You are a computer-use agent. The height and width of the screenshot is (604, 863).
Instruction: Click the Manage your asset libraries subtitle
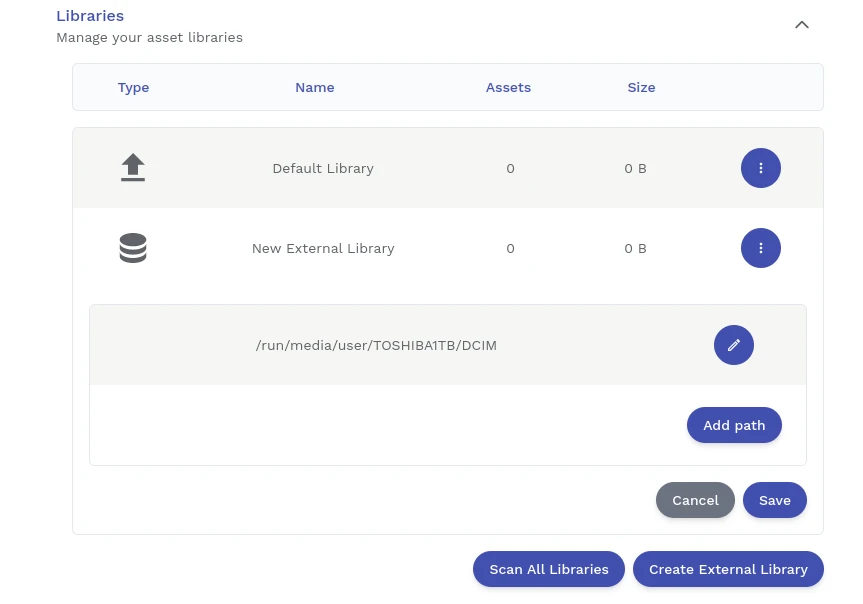(x=149, y=38)
